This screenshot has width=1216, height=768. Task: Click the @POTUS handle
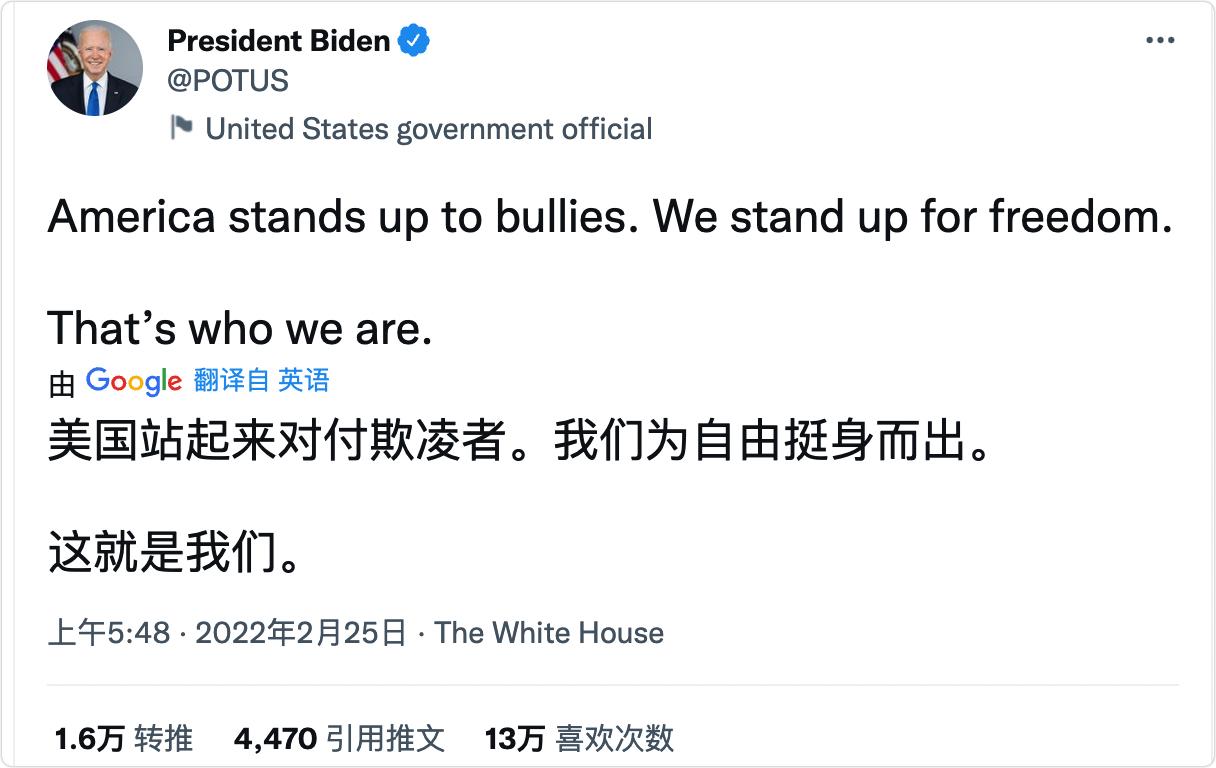[x=228, y=81]
